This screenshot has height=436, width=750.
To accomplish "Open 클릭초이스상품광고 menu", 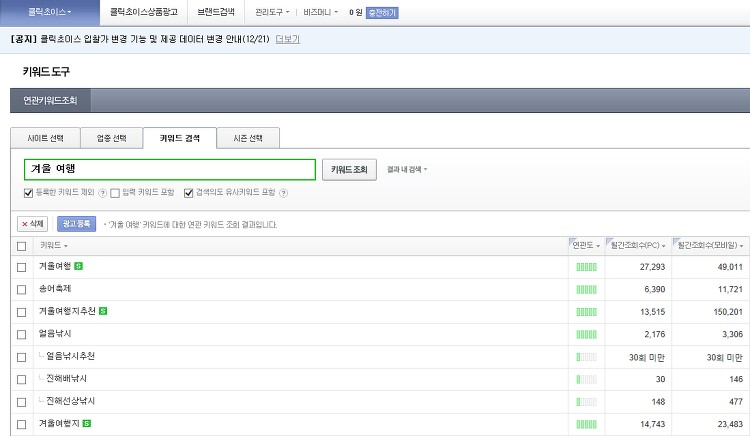I will coord(143,12).
